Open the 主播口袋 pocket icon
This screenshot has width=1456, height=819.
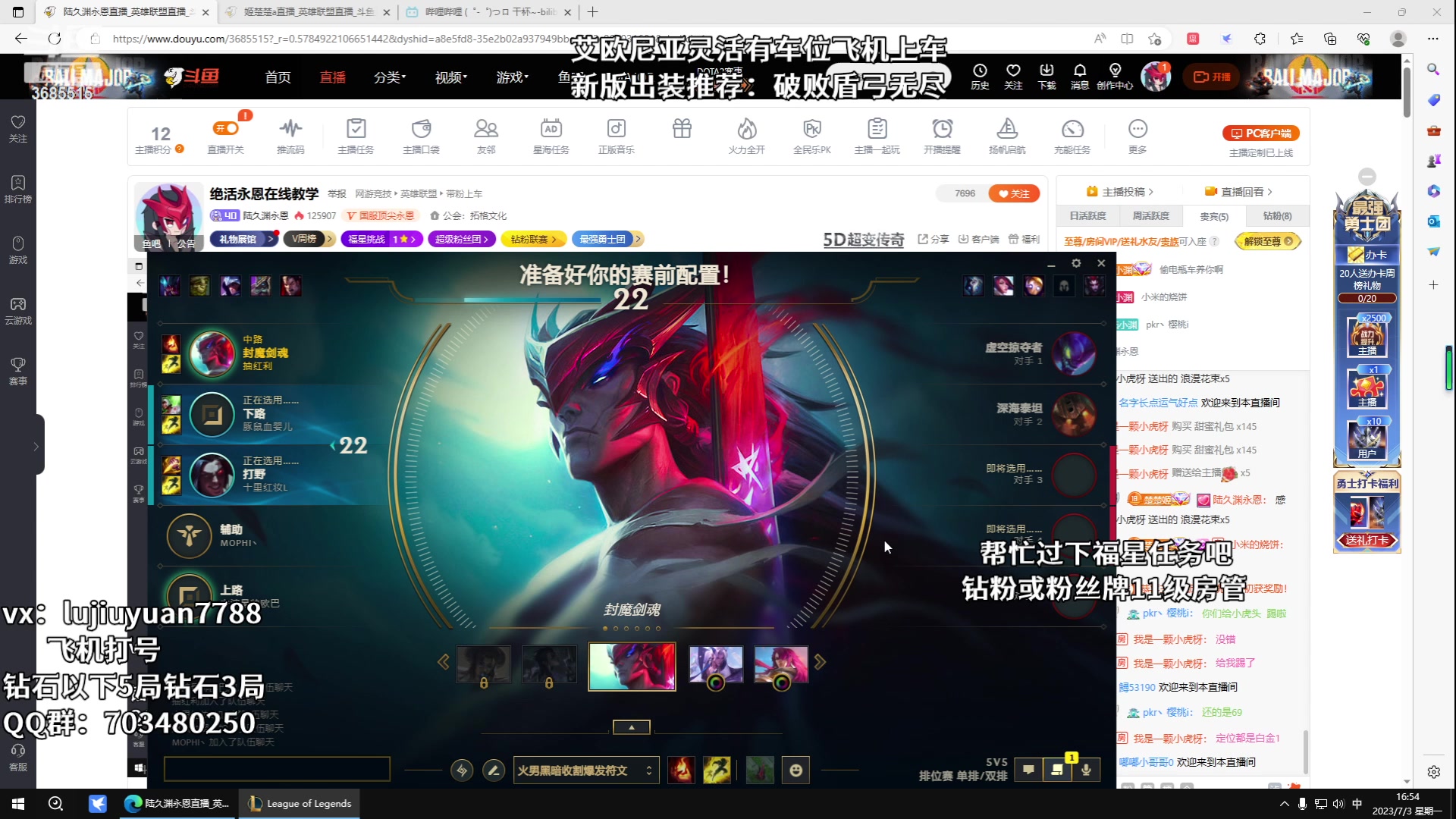click(421, 136)
